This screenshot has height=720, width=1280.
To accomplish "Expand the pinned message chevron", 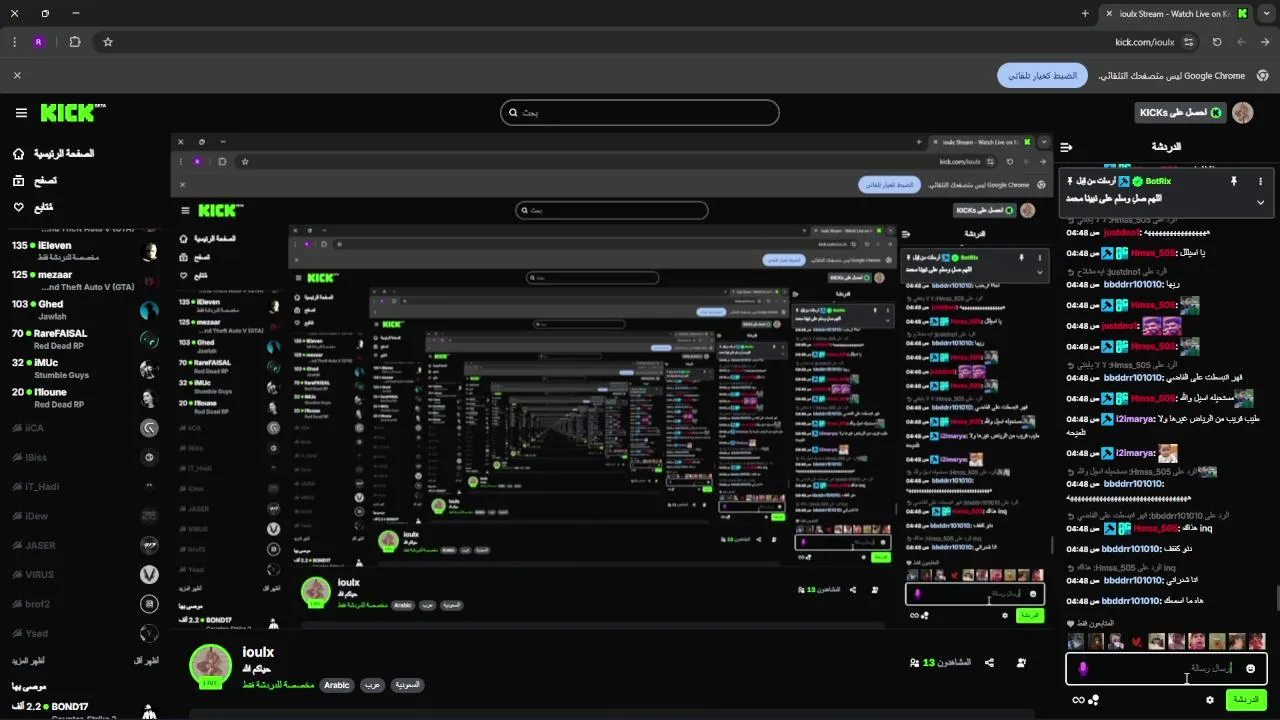I will point(1260,202).
